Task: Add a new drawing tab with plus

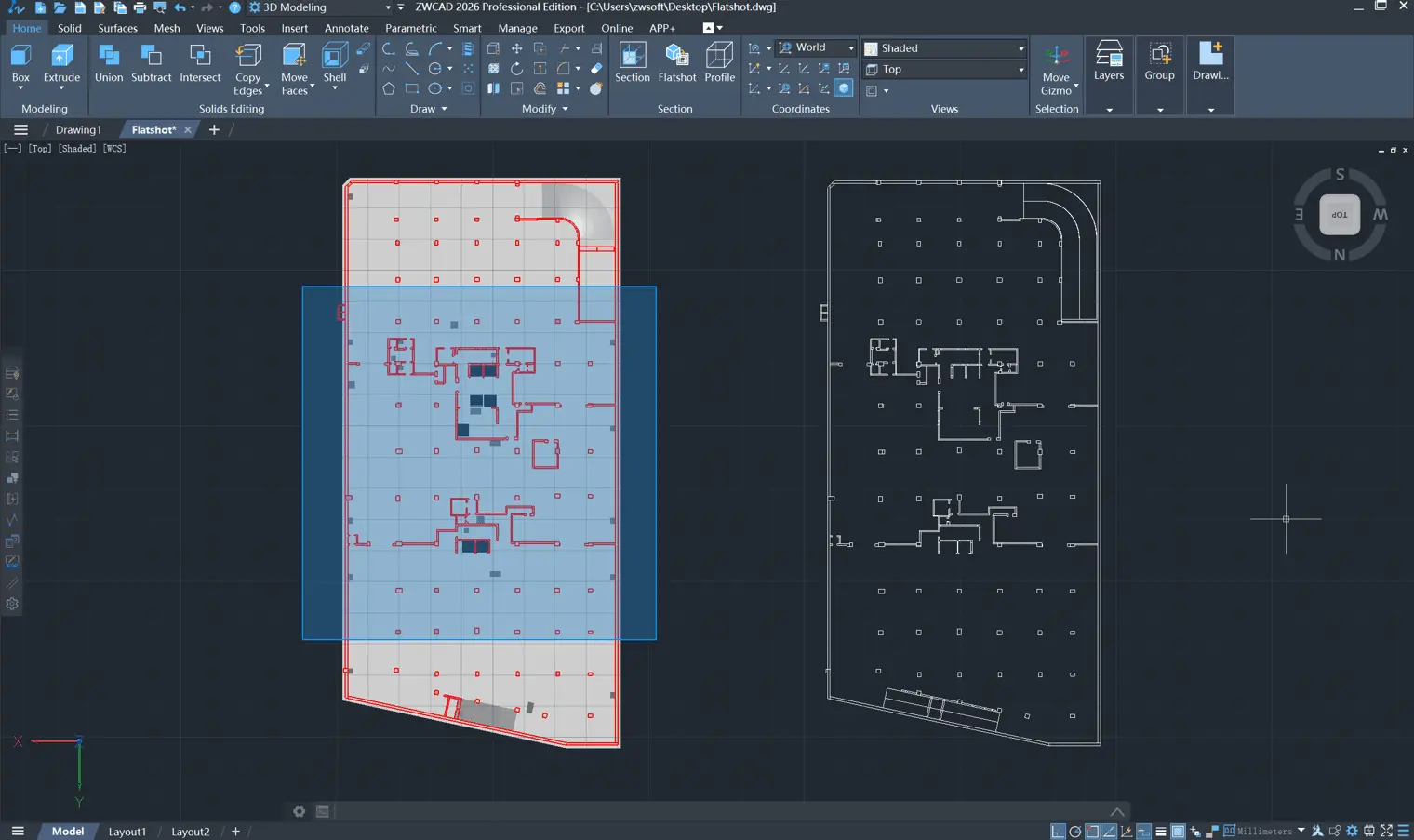Action: click(x=214, y=130)
